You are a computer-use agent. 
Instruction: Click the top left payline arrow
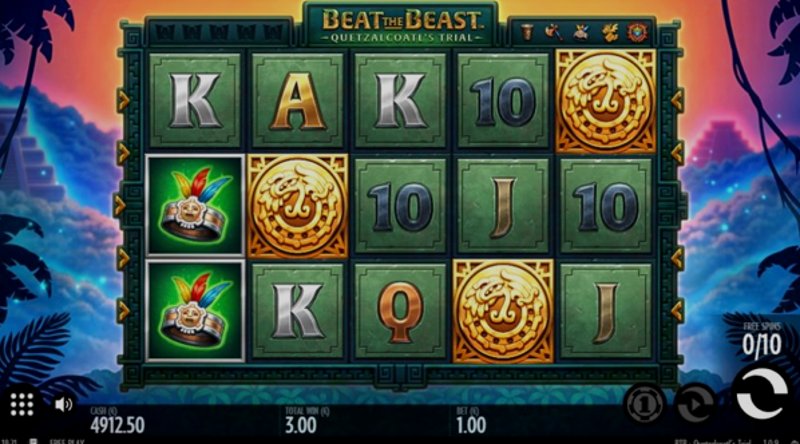tap(123, 101)
